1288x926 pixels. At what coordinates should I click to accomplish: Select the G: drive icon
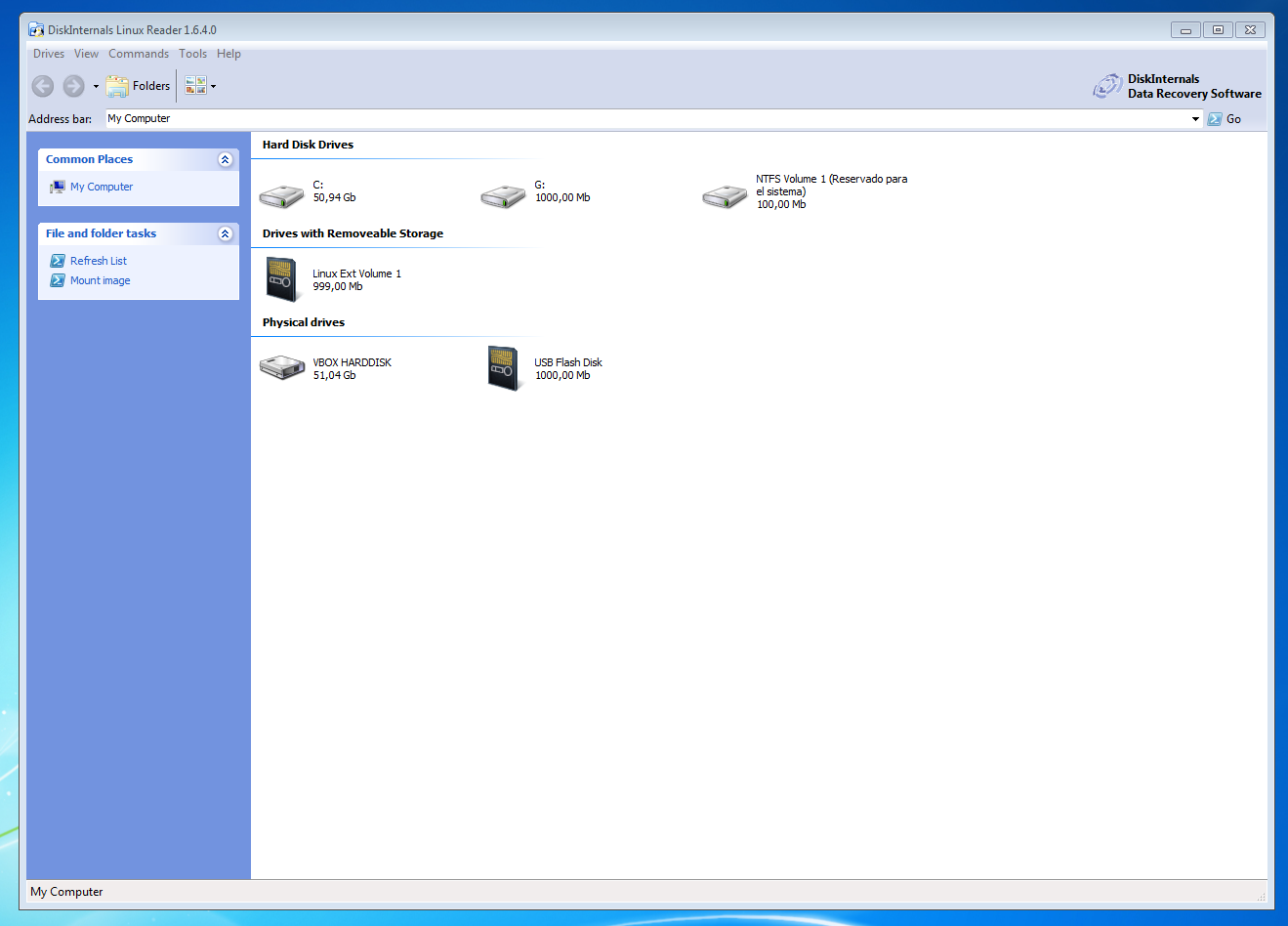click(503, 196)
